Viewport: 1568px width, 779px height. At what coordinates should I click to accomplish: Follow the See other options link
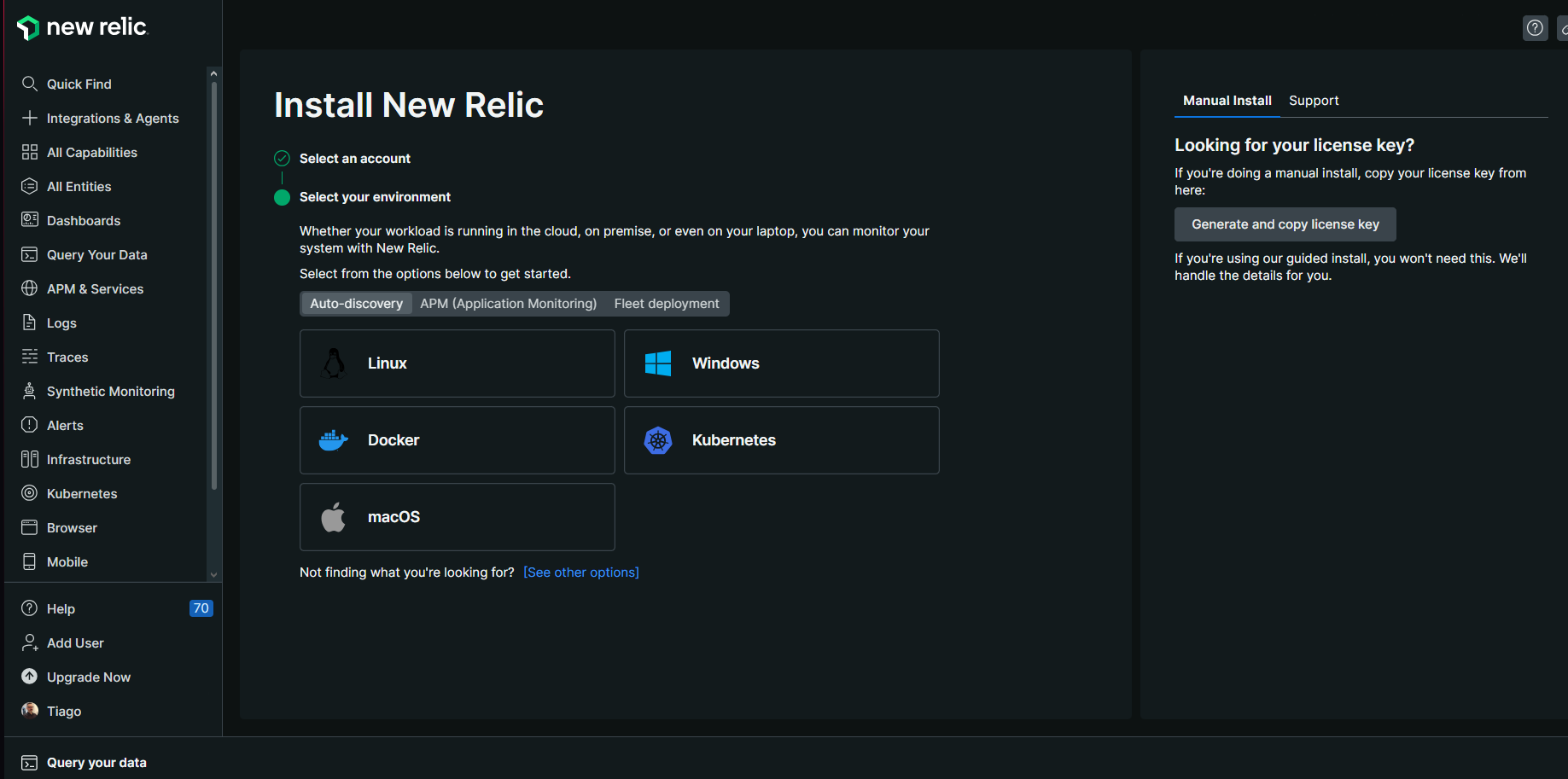pos(581,573)
